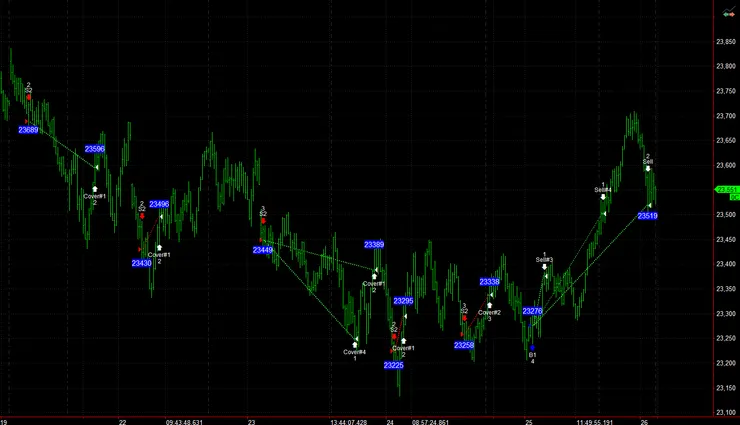Viewport: 740px width, 425px height.
Task: Select the red short arrow beside the 23496 tag
Action: (142, 216)
